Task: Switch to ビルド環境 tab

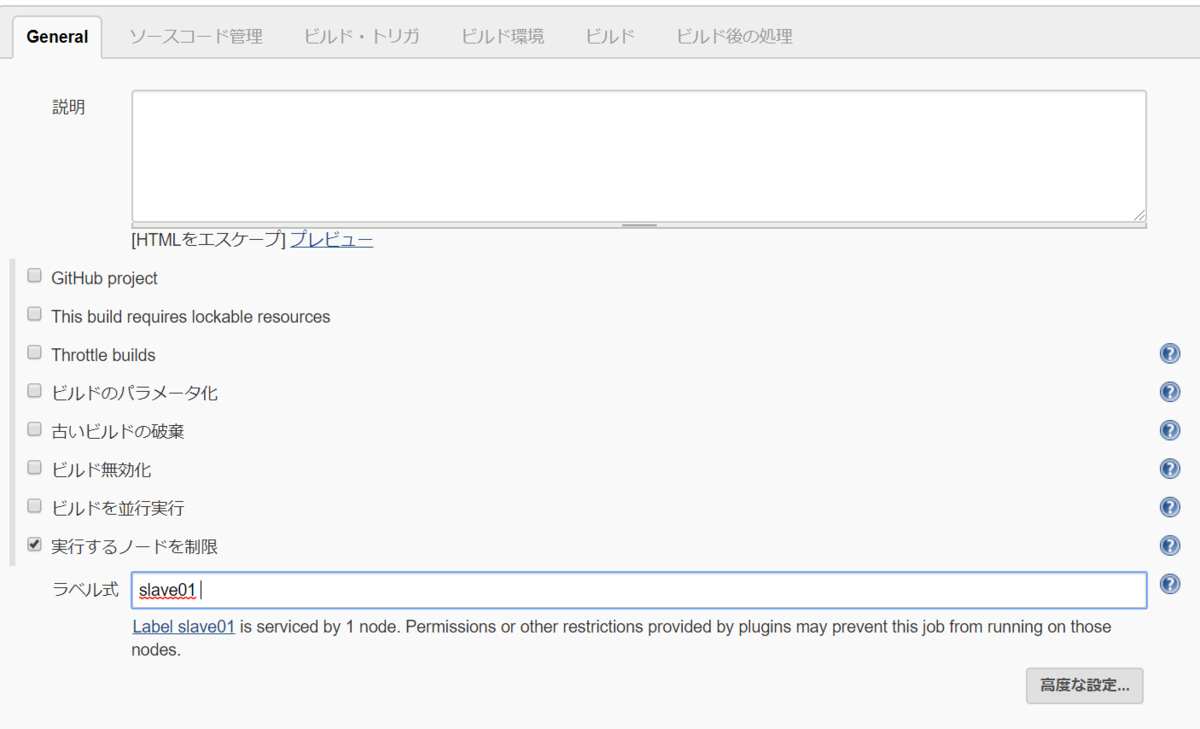Action: [502, 35]
